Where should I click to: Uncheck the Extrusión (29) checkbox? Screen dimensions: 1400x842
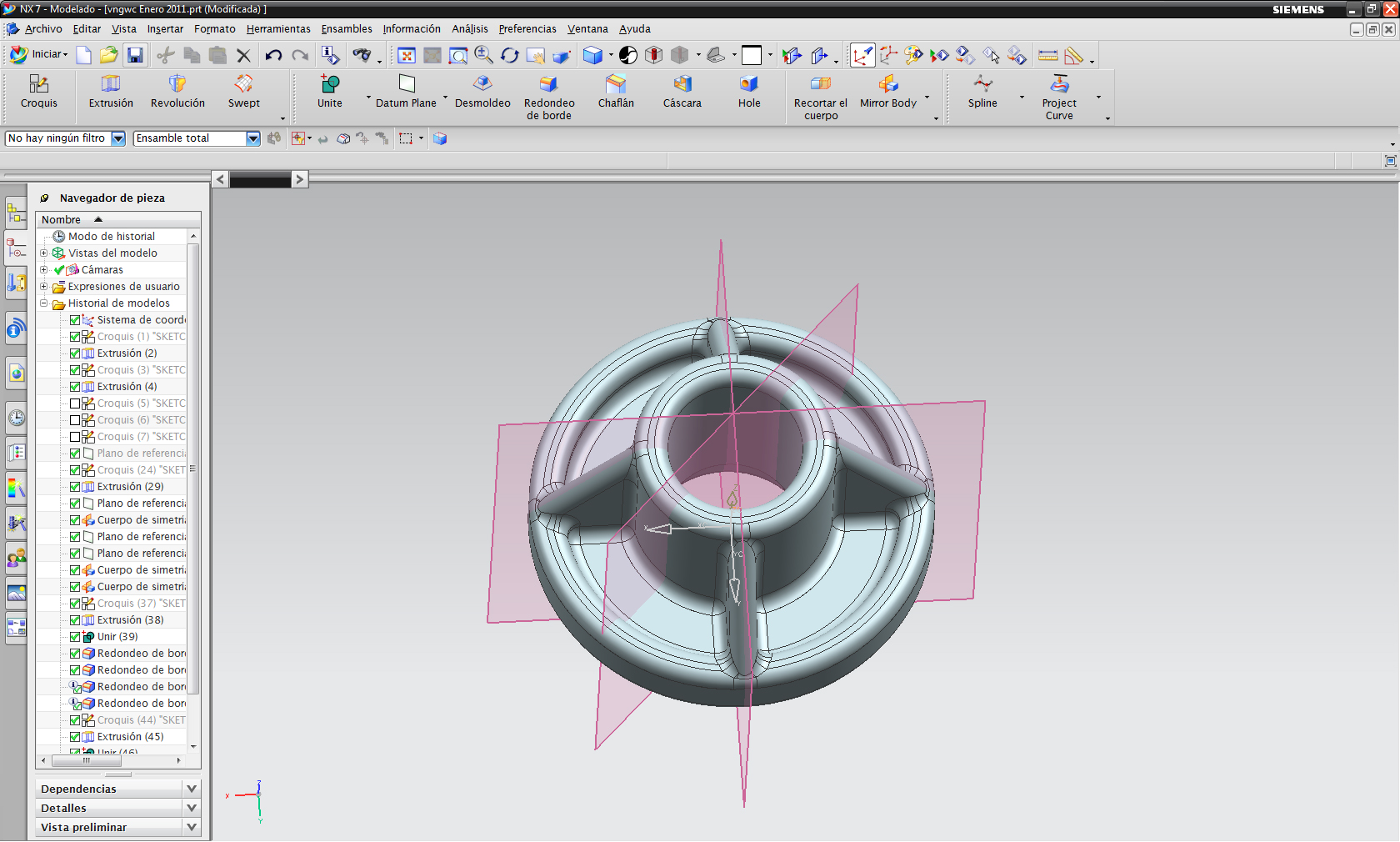click(x=75, y=487)
